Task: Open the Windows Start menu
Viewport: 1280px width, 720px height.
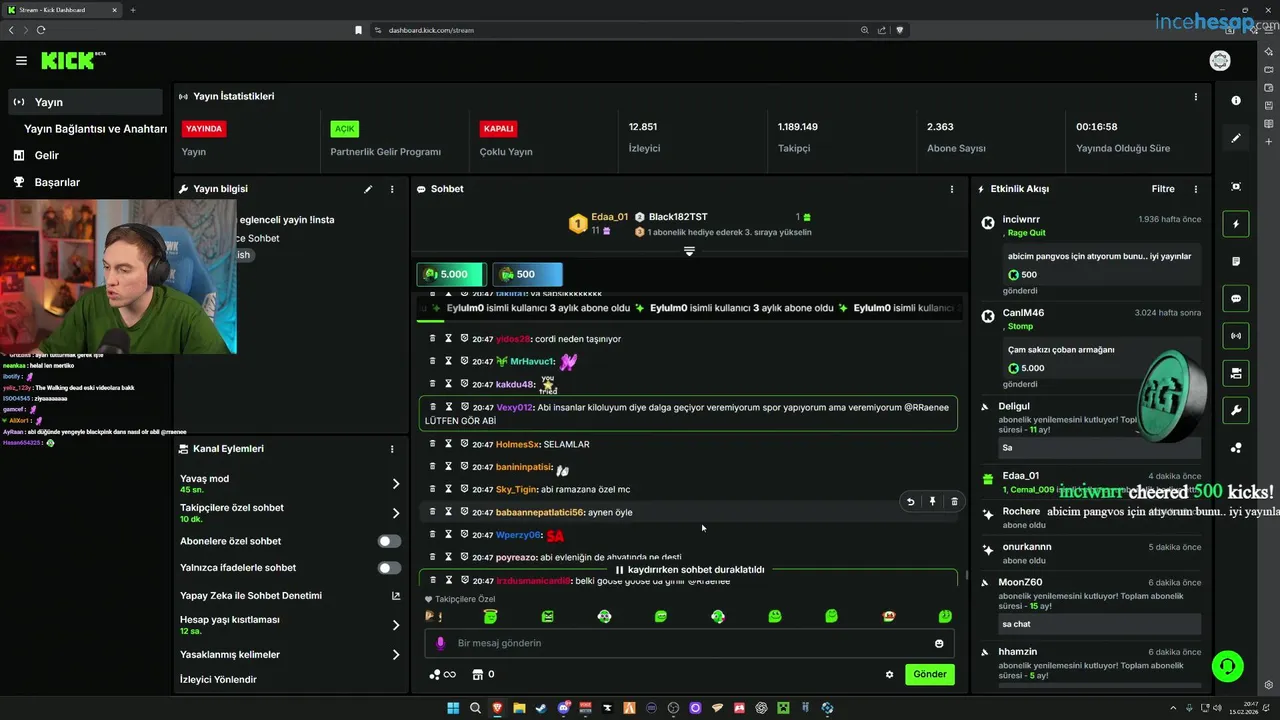Action: pyautogui.click(x=453, y=708)
